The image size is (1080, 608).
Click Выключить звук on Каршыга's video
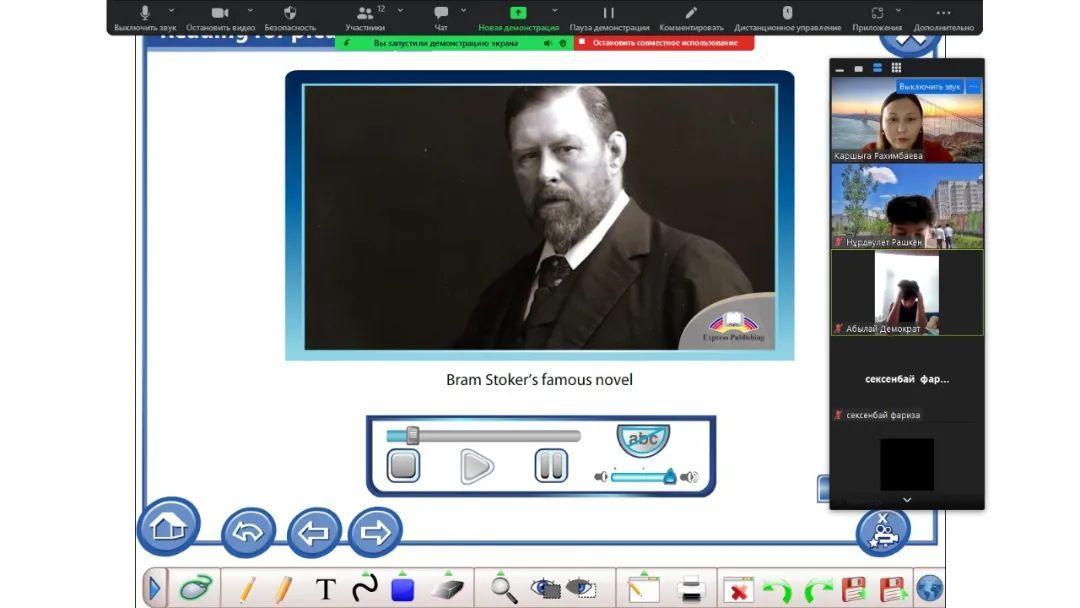(x=929, y=87)
